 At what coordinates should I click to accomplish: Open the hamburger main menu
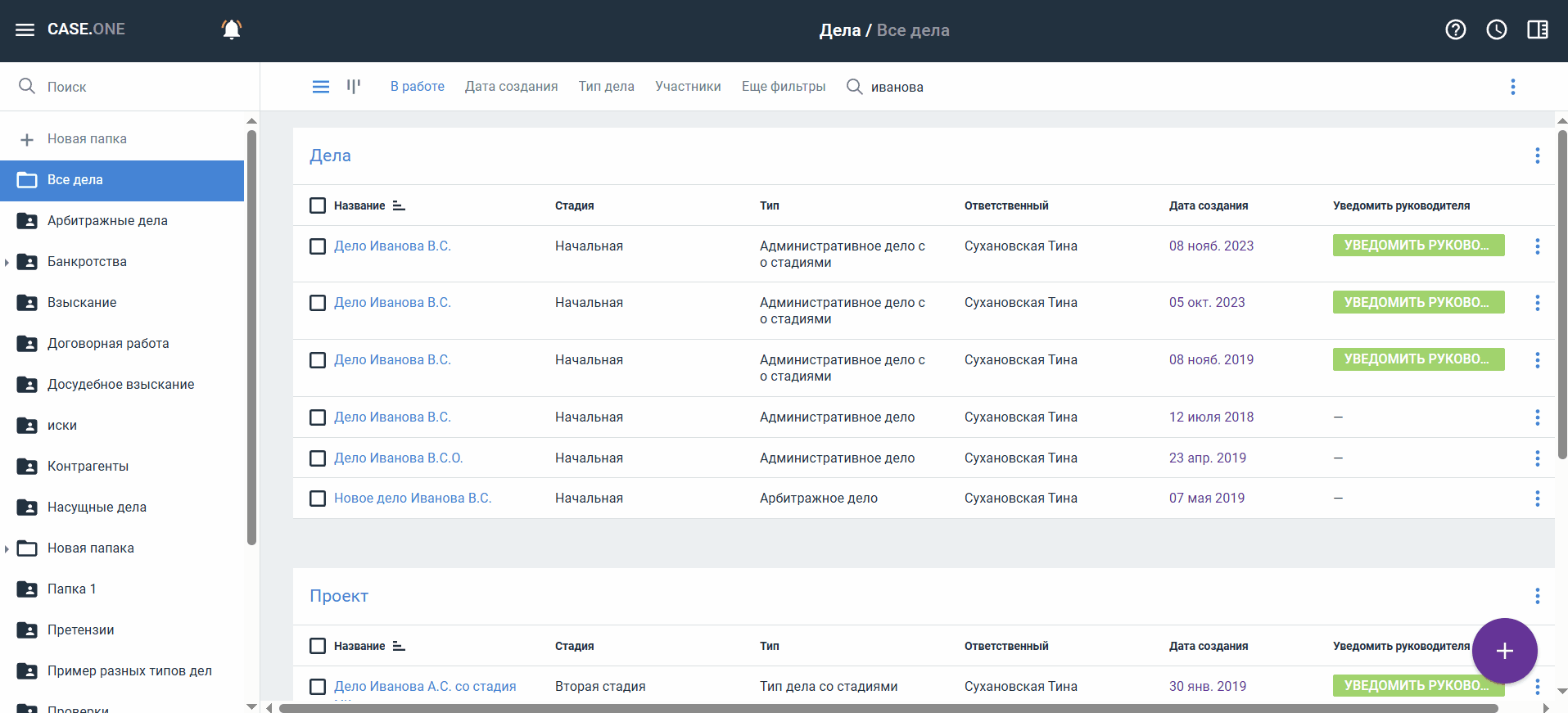(x=25, y=29)
